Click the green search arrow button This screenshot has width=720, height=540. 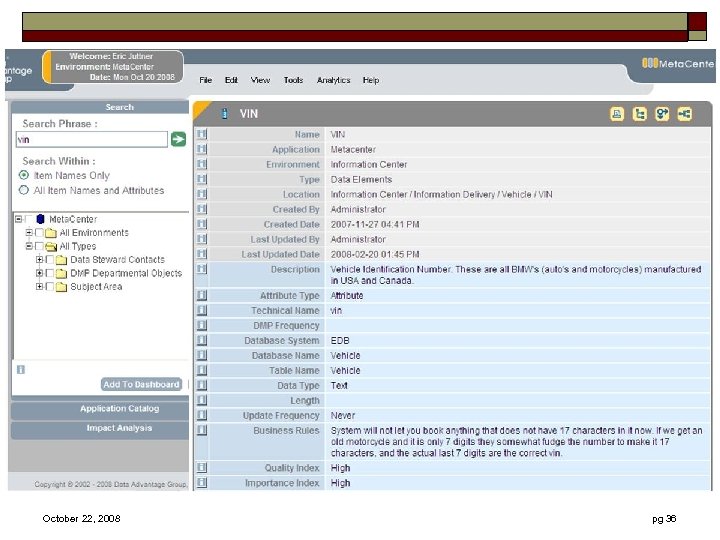point(178,139)
